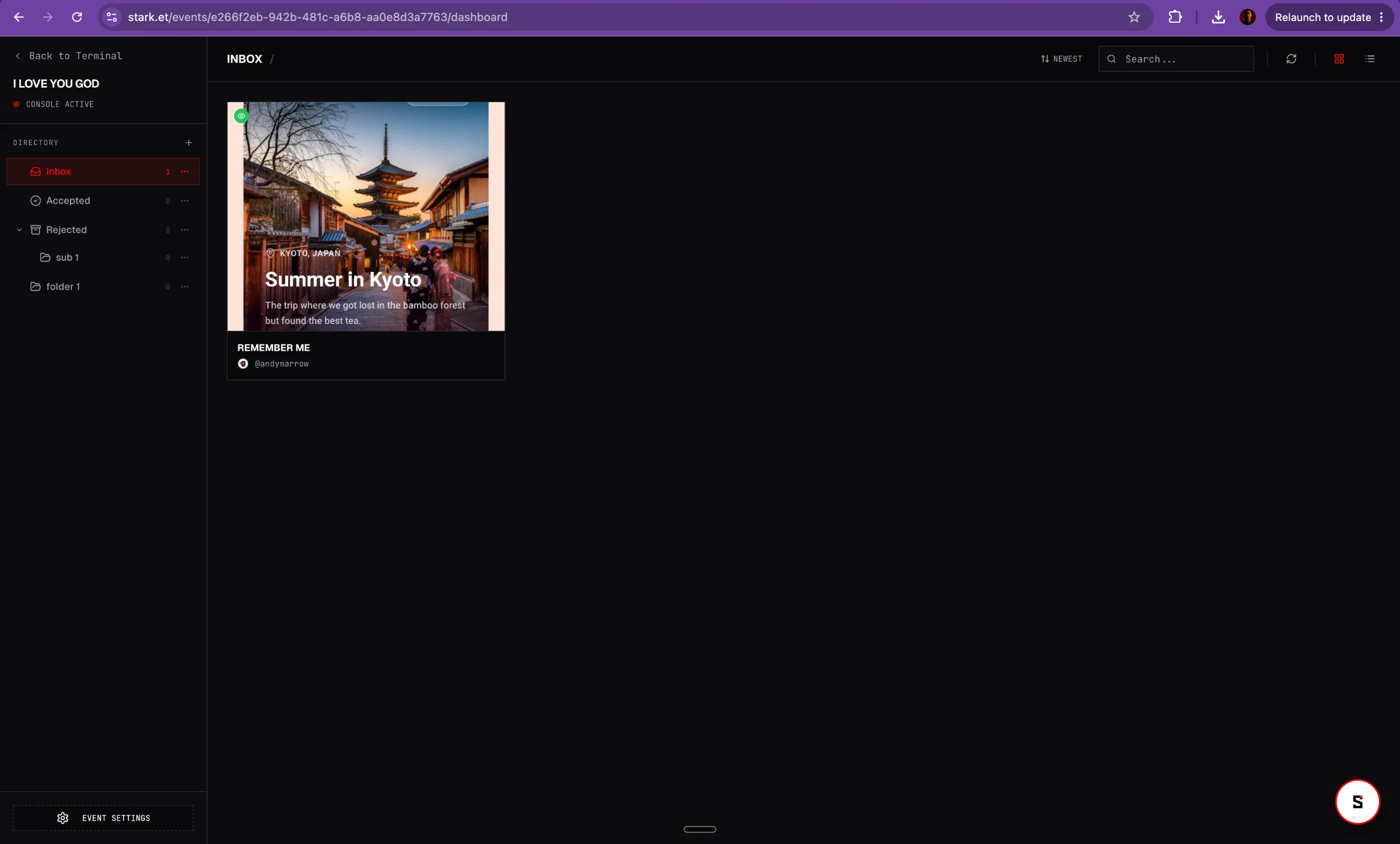Toggle the green eye visibility badge on card
This screenshot has width=1400, height=844.
(241, 116)
